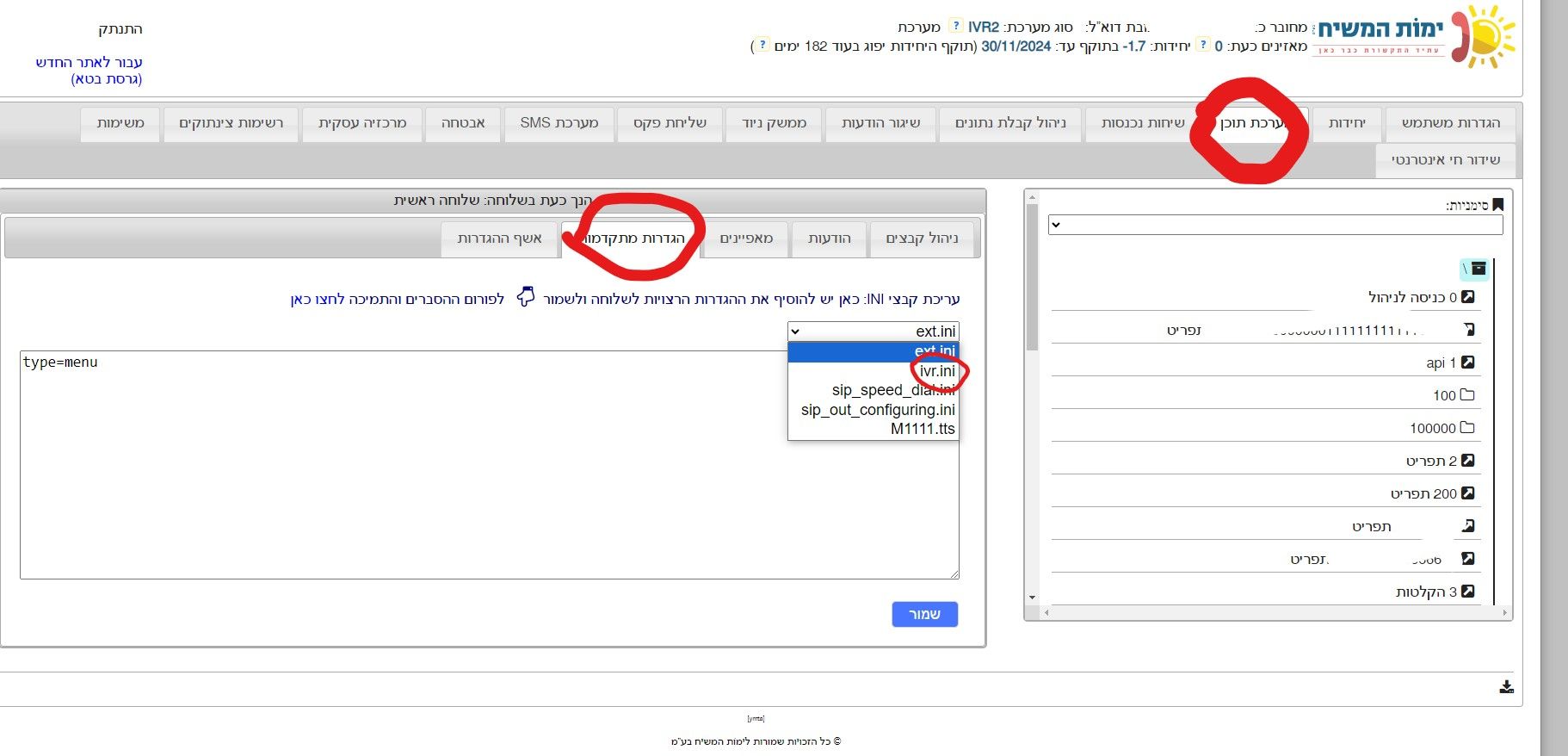The width and height of the screenshot is (1568, 756).
Task: Open help icon after the 182 days notice
Action: pos(762,45)
